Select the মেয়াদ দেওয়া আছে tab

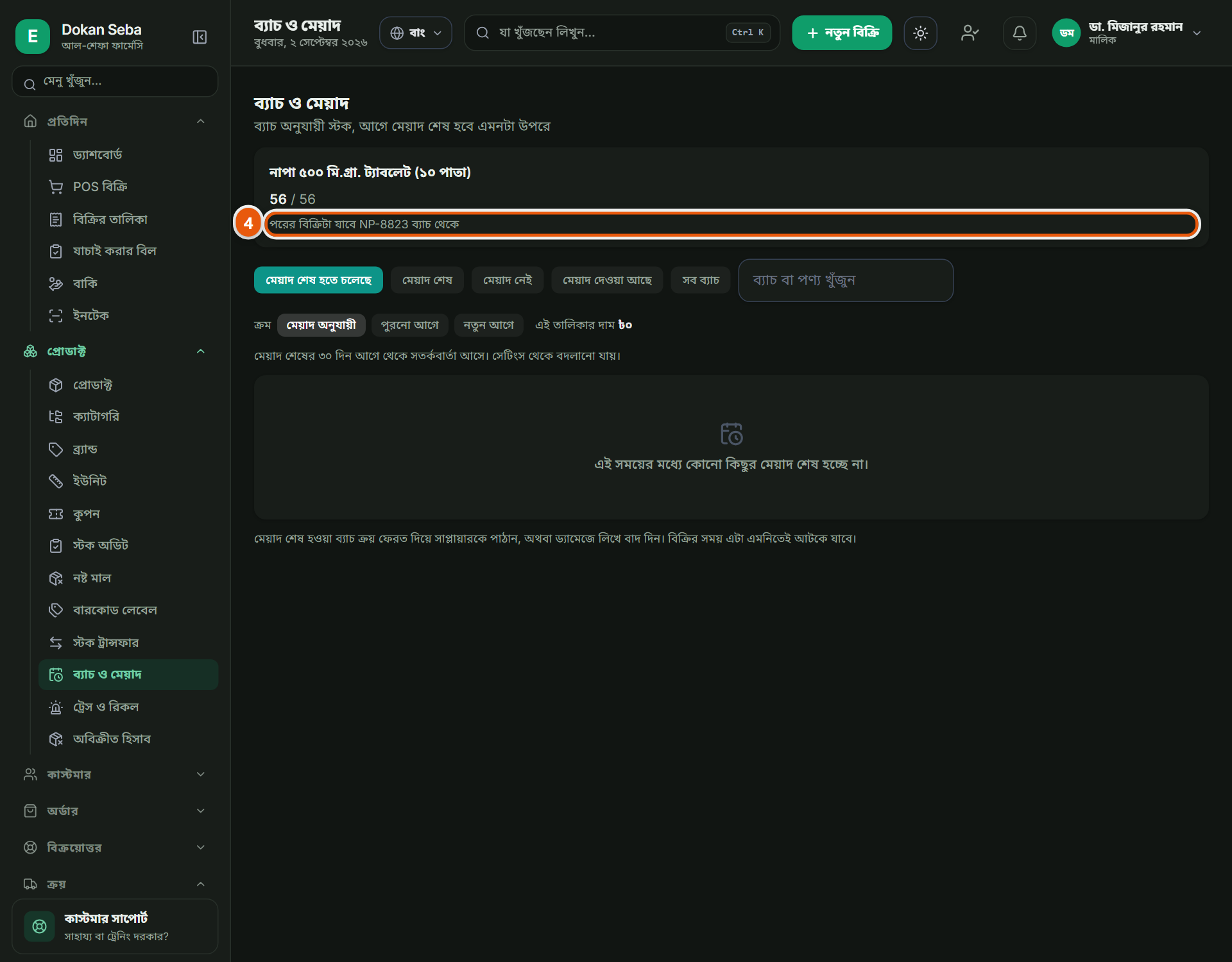pos(607,280)
